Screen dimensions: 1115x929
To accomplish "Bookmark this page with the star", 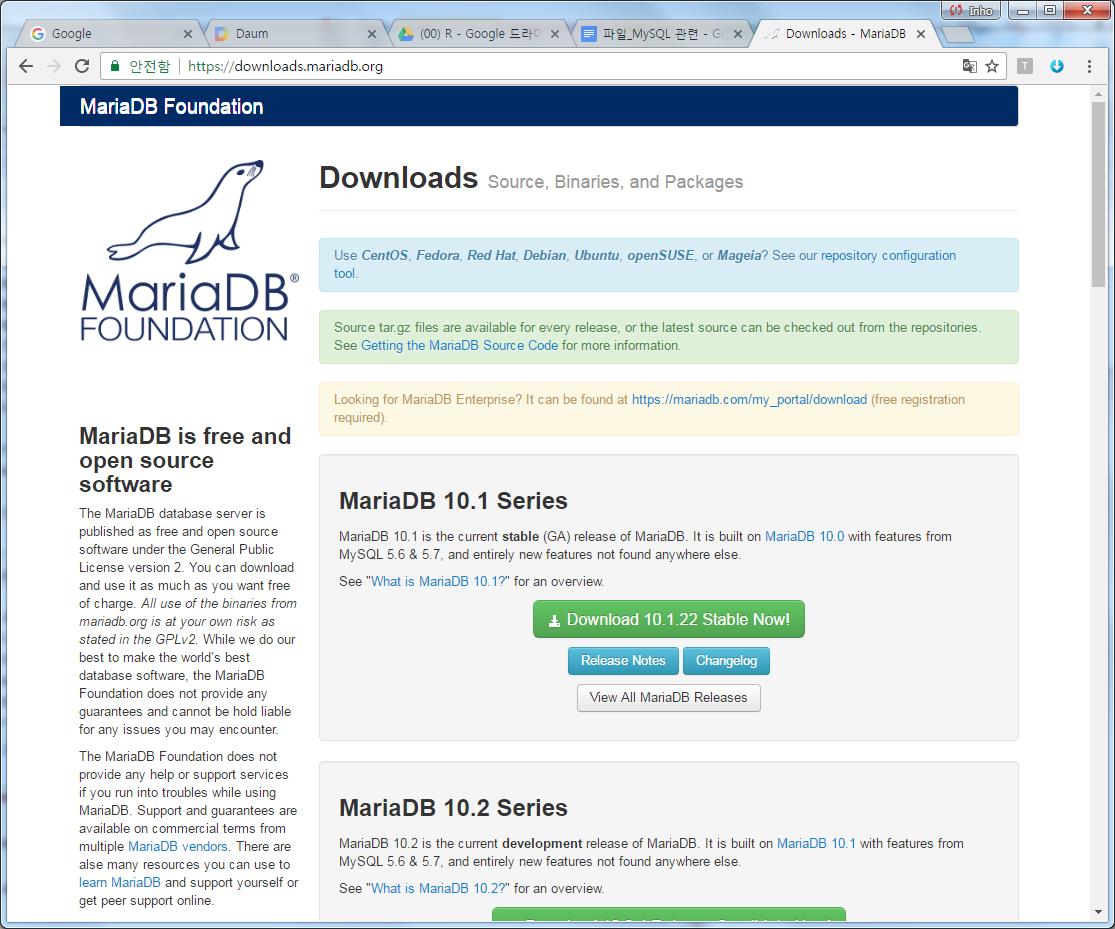I will pos(992,66).
